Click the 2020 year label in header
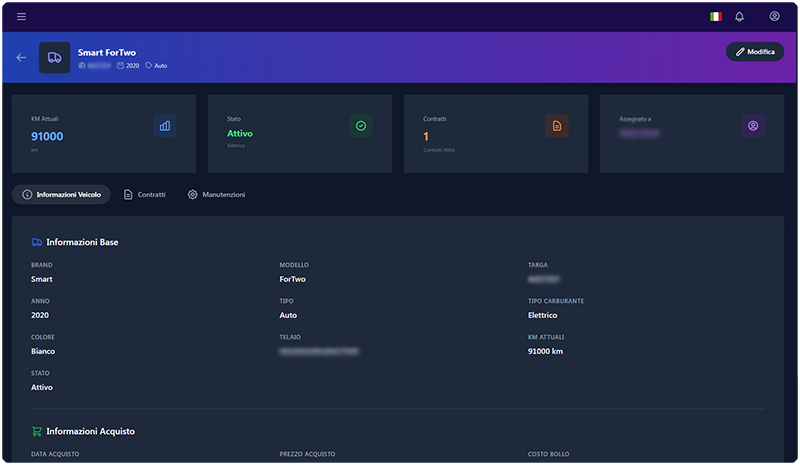800x465 pixels. point(128,66)
